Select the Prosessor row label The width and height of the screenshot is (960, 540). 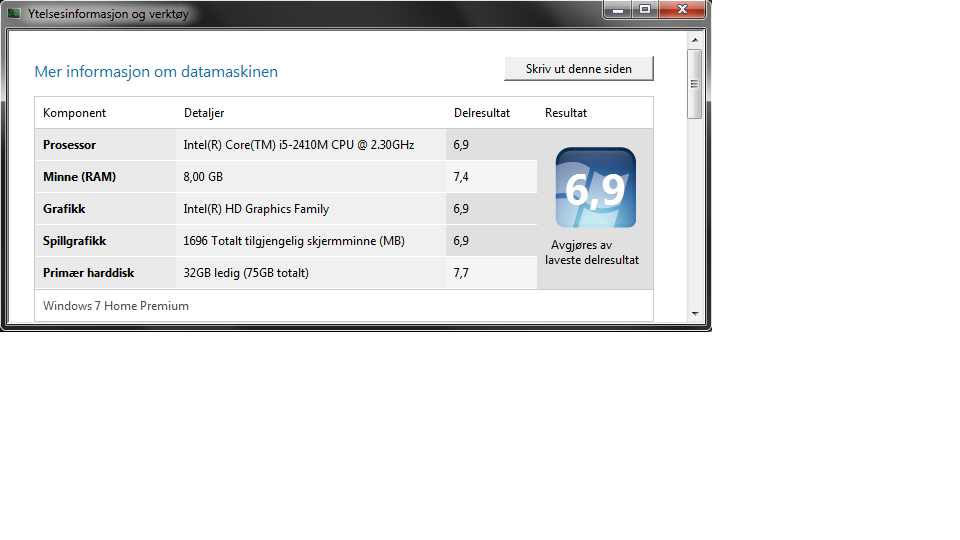(x=69, y=145)
